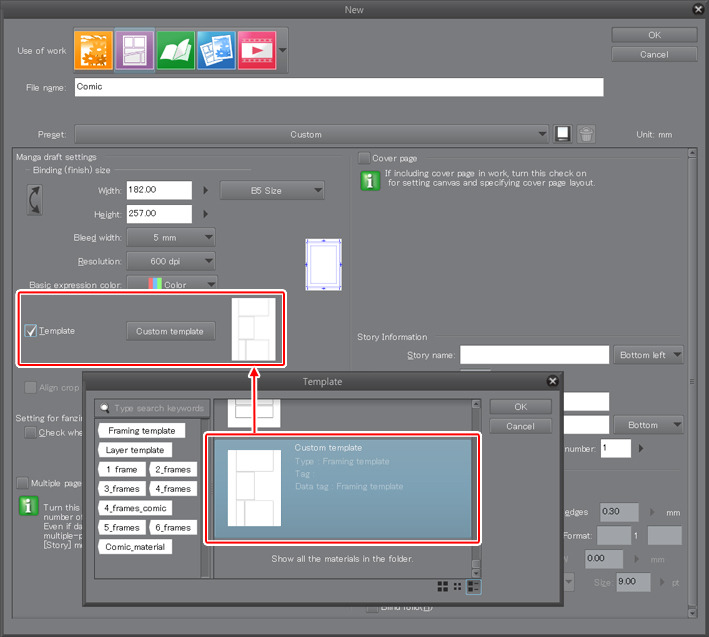The image size is (709, 637).
Task: Click the start number field
Action: click(x=616, y=448)
